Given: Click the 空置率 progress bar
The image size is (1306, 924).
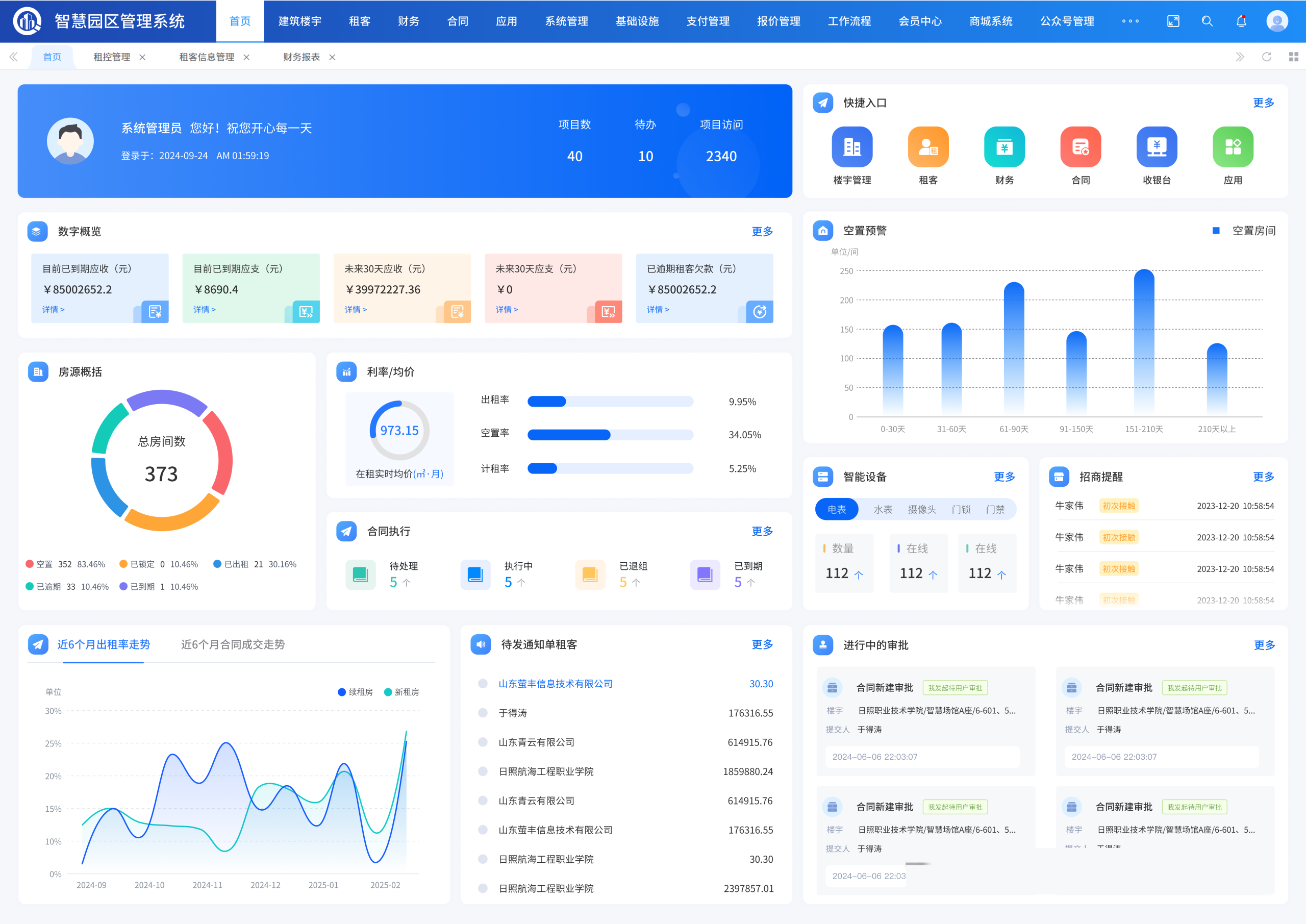Looking at the screenshot, I should point(610,435).
